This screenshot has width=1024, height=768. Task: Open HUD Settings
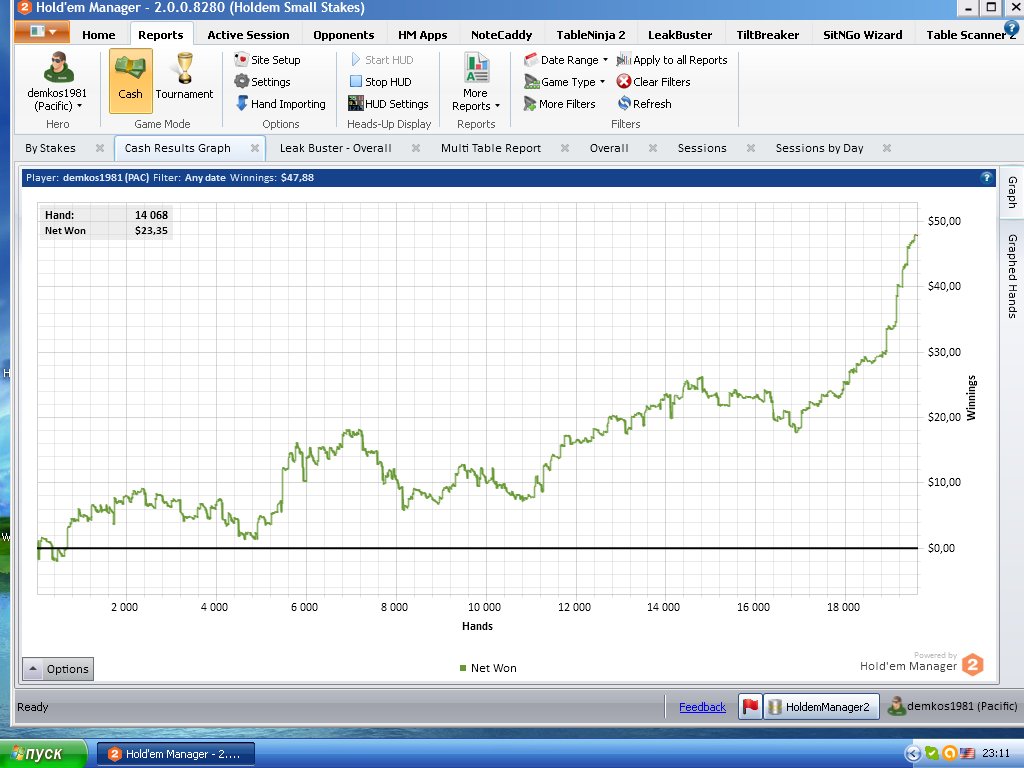[388, 104]
